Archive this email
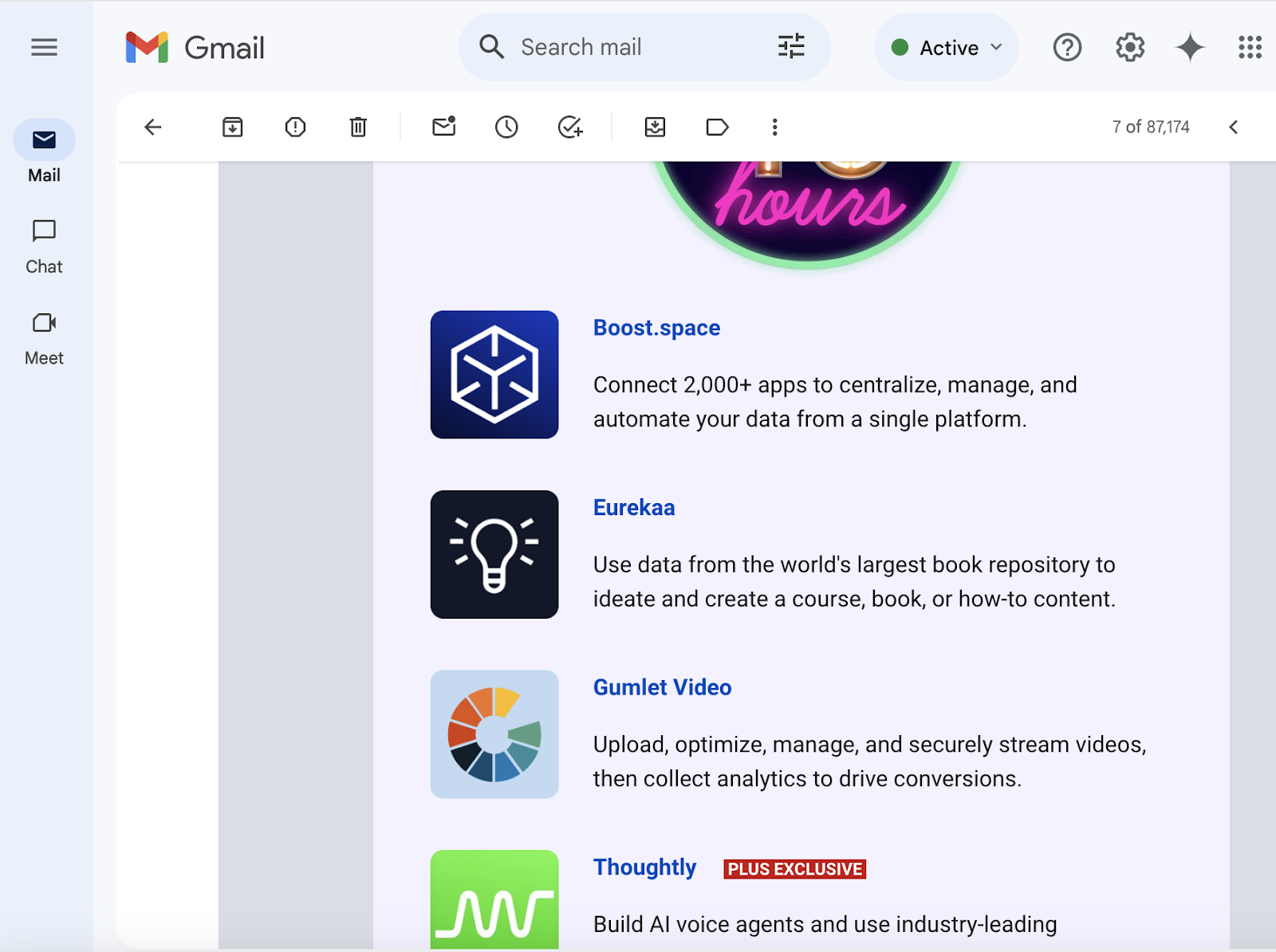The height and width of the screenshot is (952, 1276). 232,127
